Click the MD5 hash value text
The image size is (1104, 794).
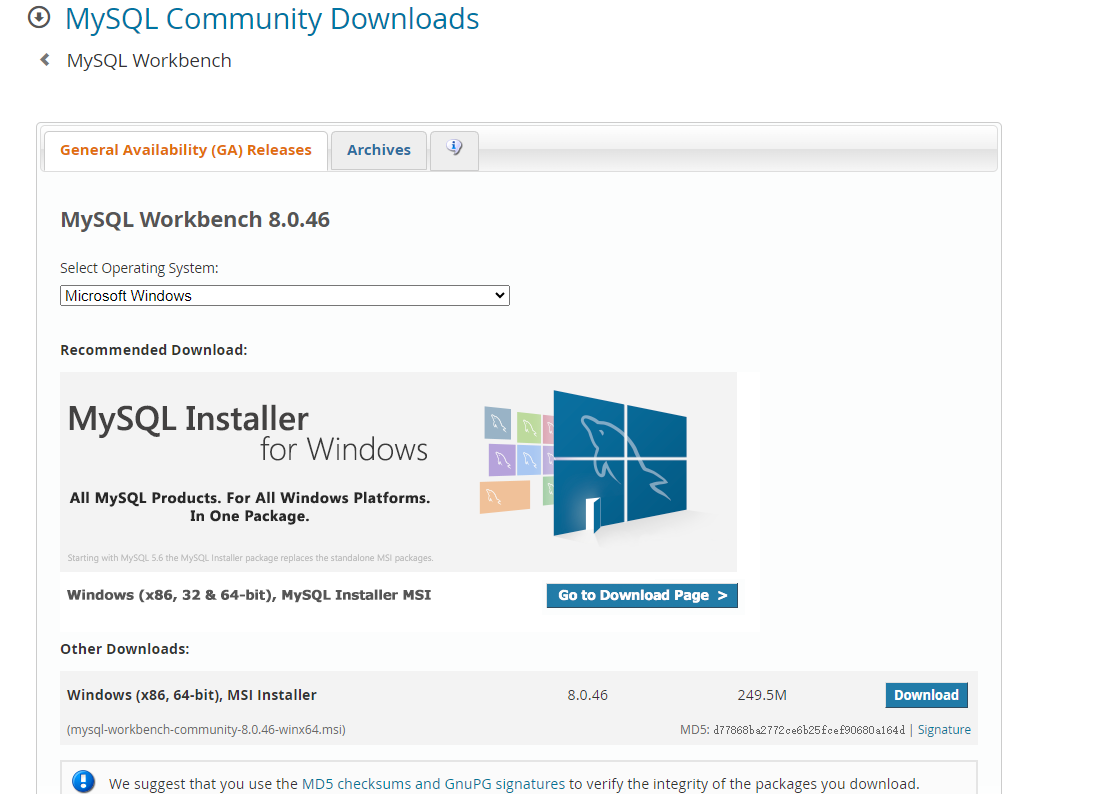coord(809,730)
